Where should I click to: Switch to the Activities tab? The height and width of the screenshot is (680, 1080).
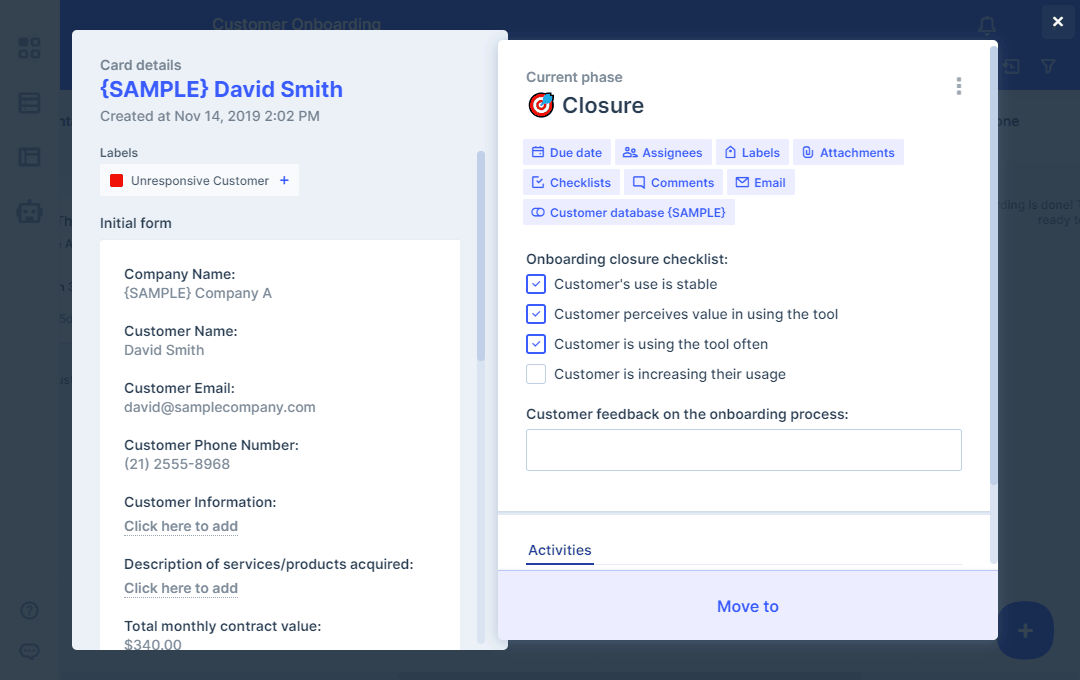point(559,550)
